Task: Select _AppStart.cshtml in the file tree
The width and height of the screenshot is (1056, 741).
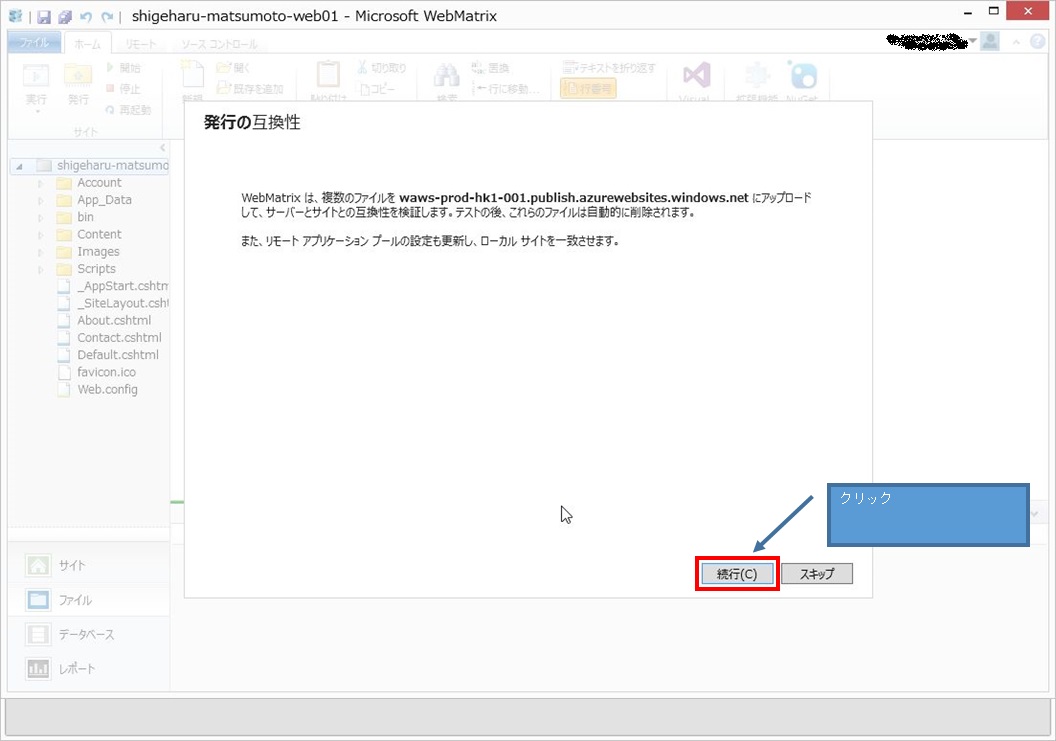Action: pyautogui.click(x=112, y=286)
